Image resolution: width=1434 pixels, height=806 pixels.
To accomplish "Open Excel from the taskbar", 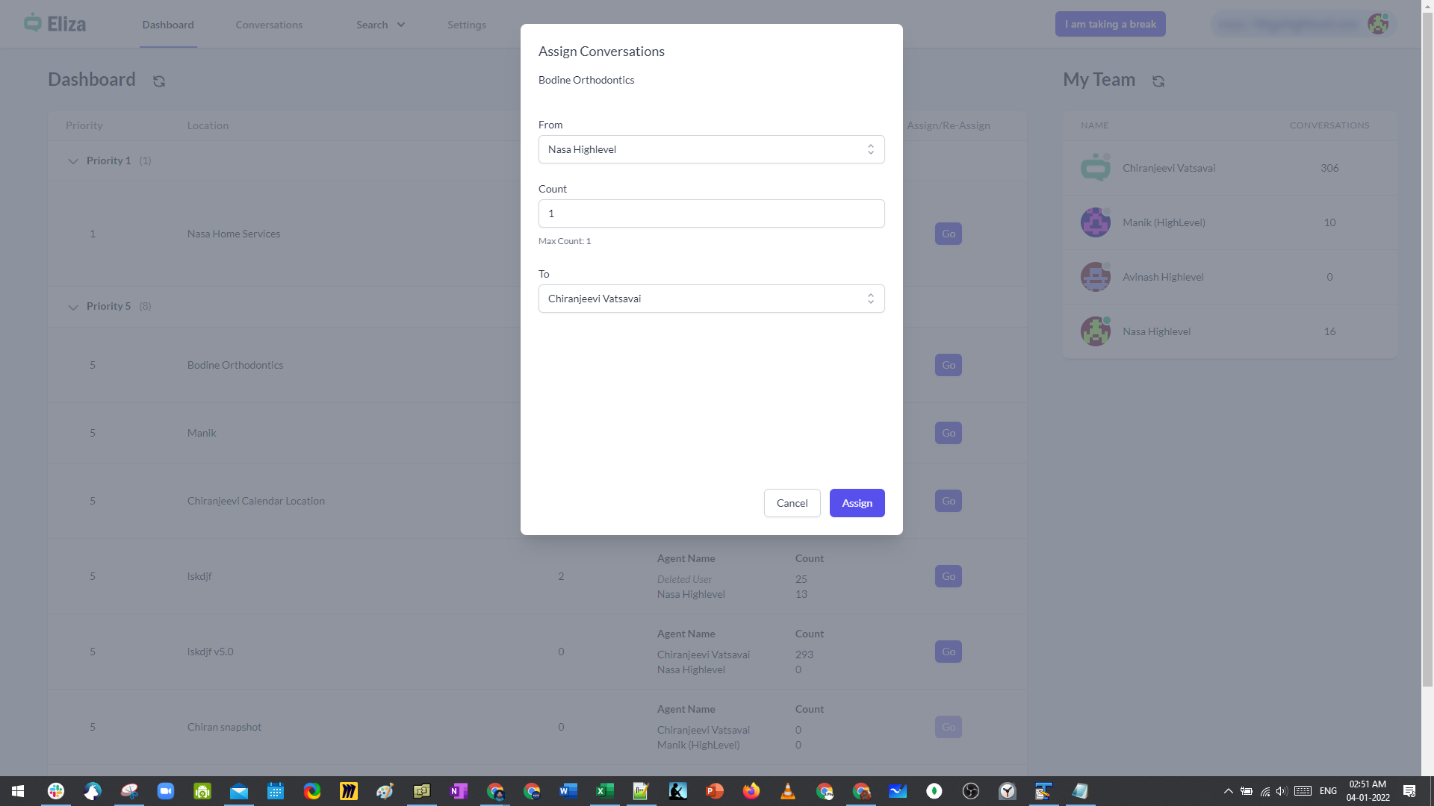I will (x=604, y=791).
